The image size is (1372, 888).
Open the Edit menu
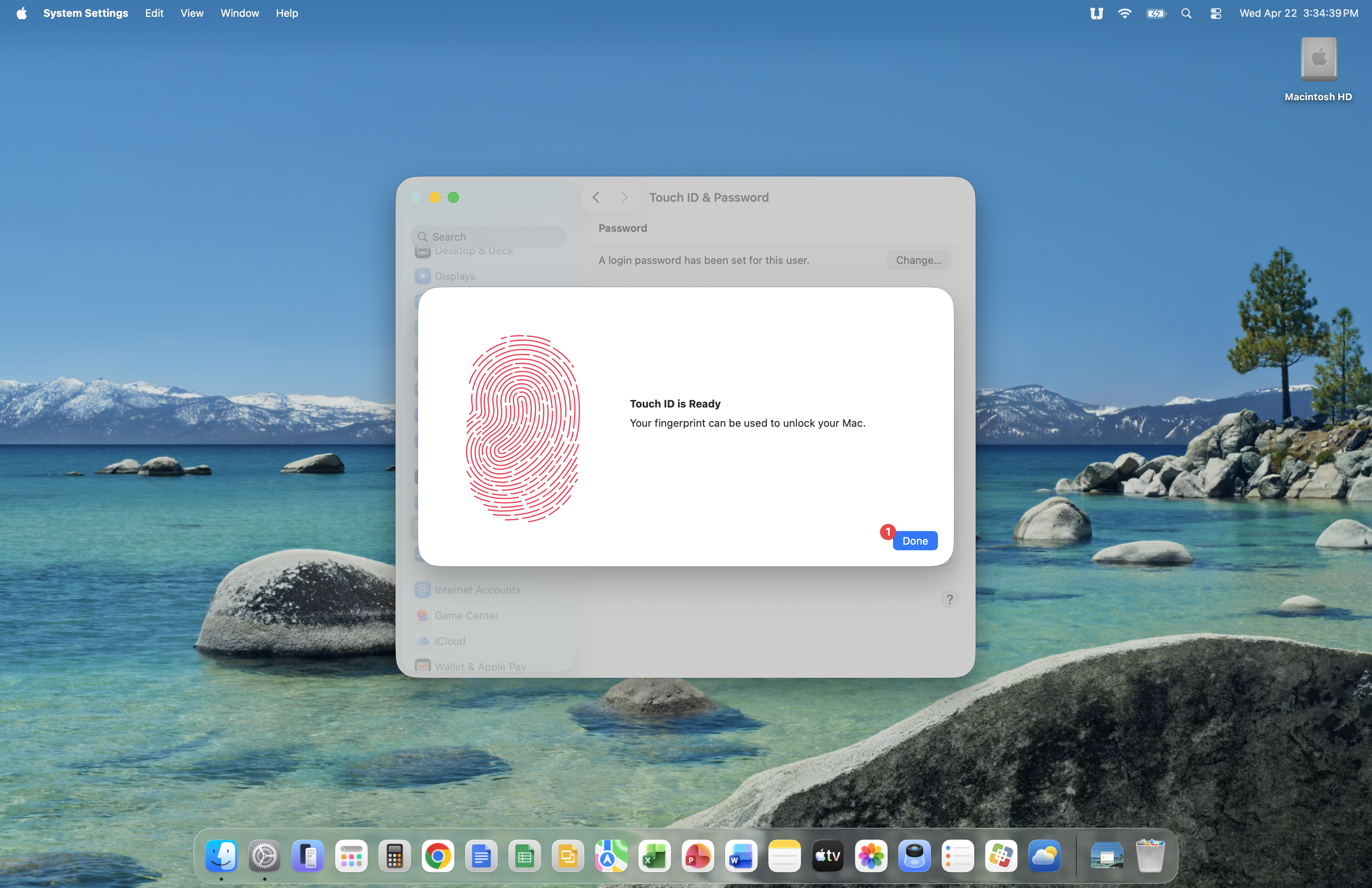click(x=154, y=13)
